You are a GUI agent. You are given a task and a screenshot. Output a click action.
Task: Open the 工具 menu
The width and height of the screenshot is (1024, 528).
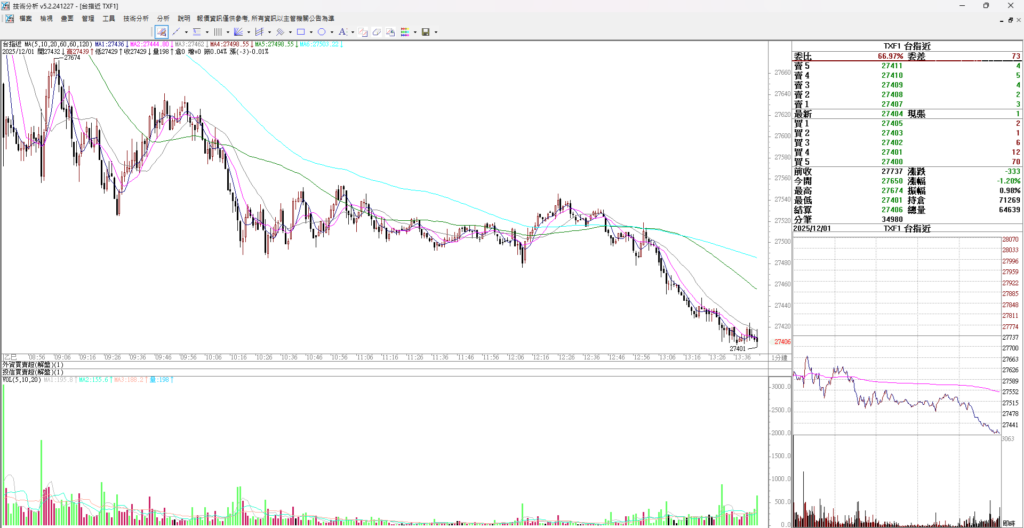(x=108, y=18)
